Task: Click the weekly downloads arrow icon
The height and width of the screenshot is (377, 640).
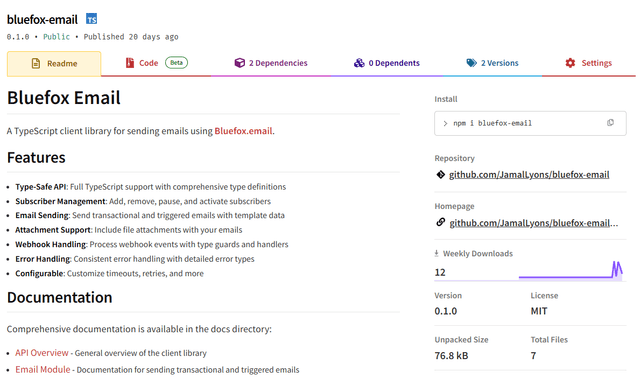Action: [x=436, y=253]
